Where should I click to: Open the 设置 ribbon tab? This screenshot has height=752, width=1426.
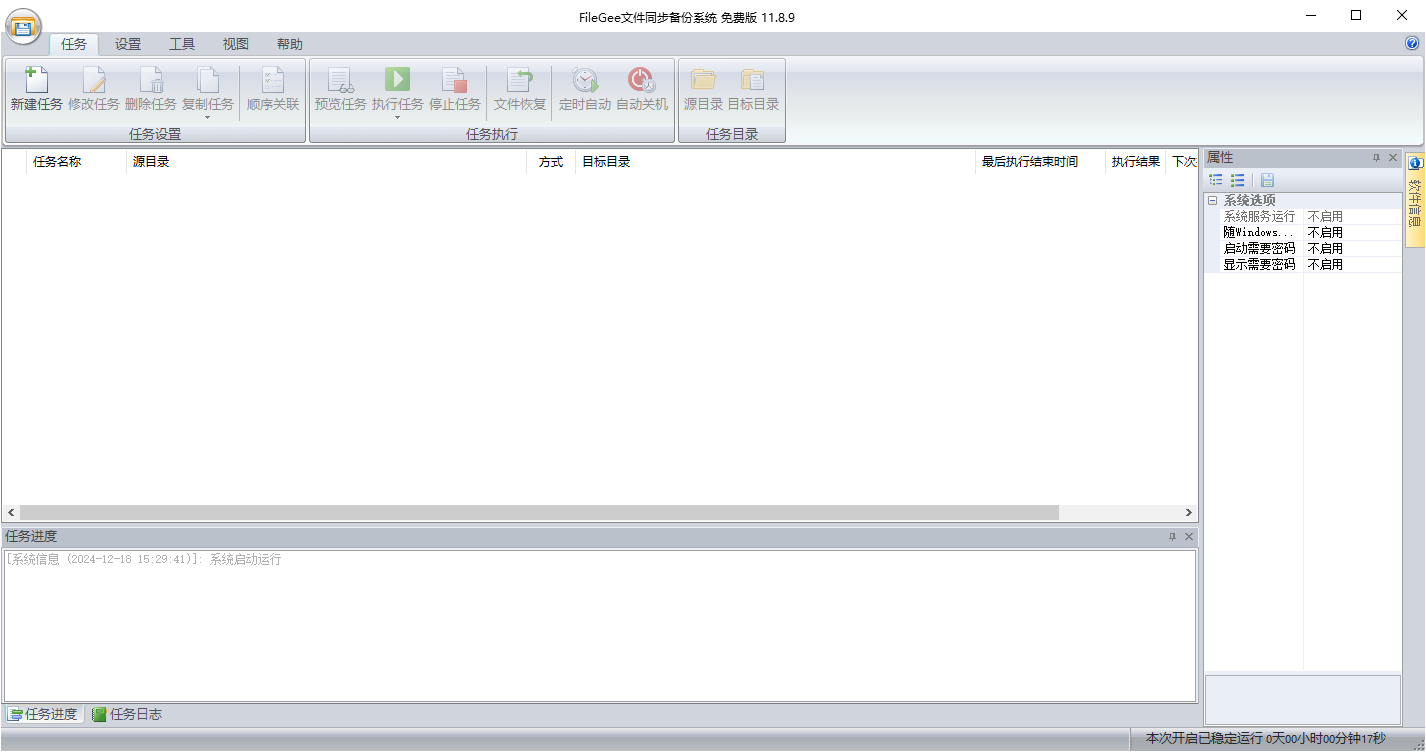pos(128,44)
